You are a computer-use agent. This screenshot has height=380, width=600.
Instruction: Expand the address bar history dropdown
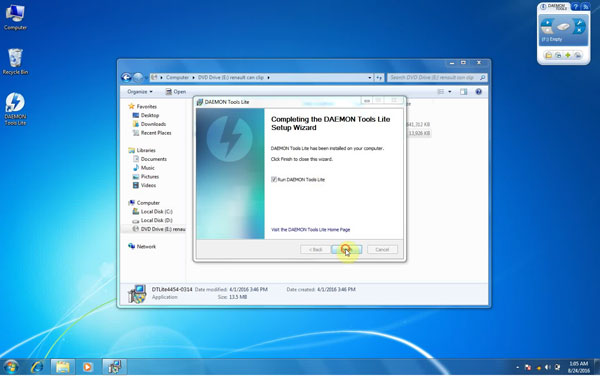click(370, 78)
